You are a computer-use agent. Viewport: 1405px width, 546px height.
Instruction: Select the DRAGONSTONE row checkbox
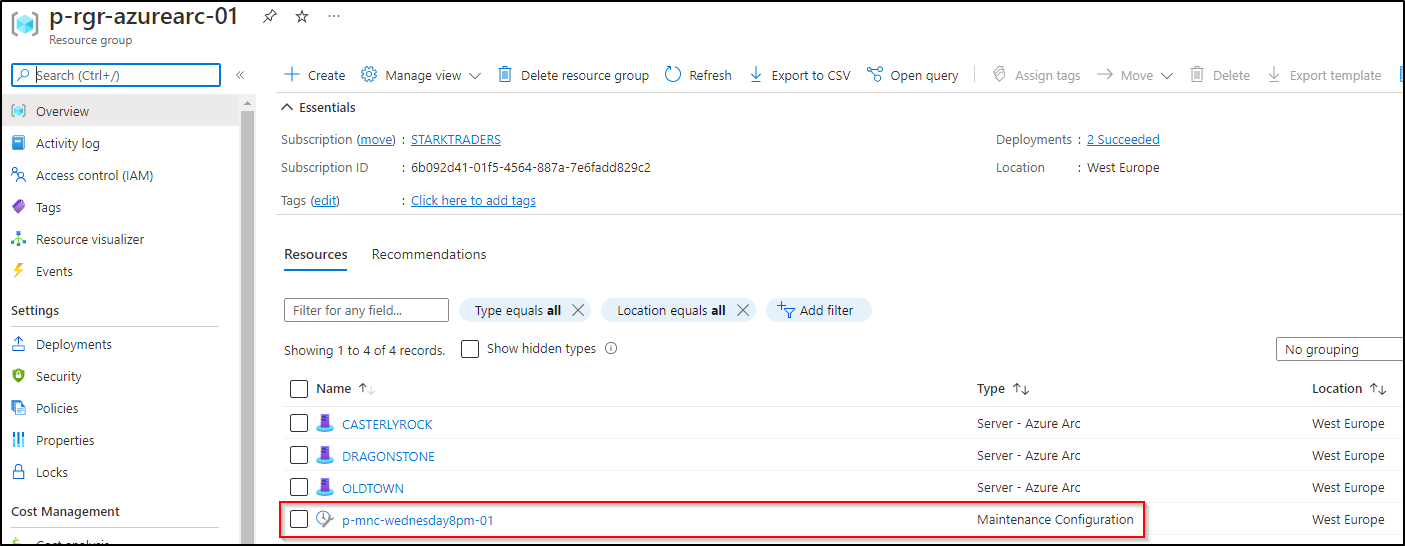[x=299, y=455]
